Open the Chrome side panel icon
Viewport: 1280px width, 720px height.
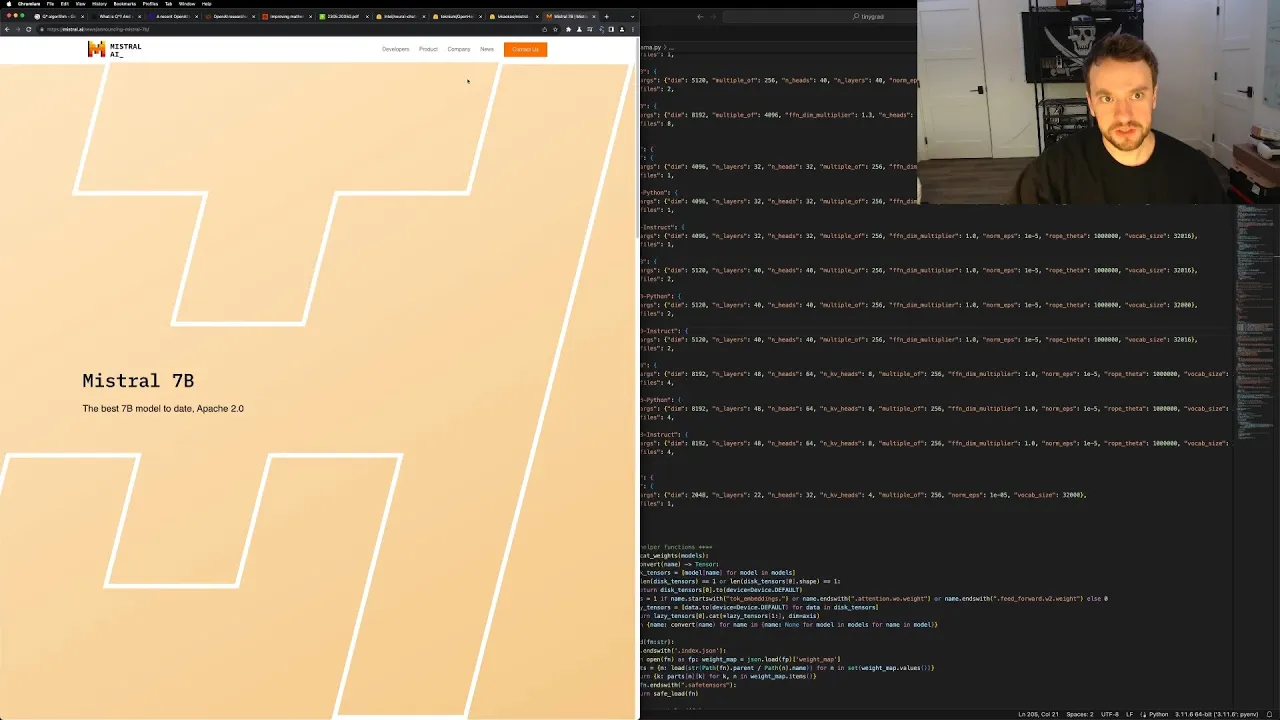611,29
